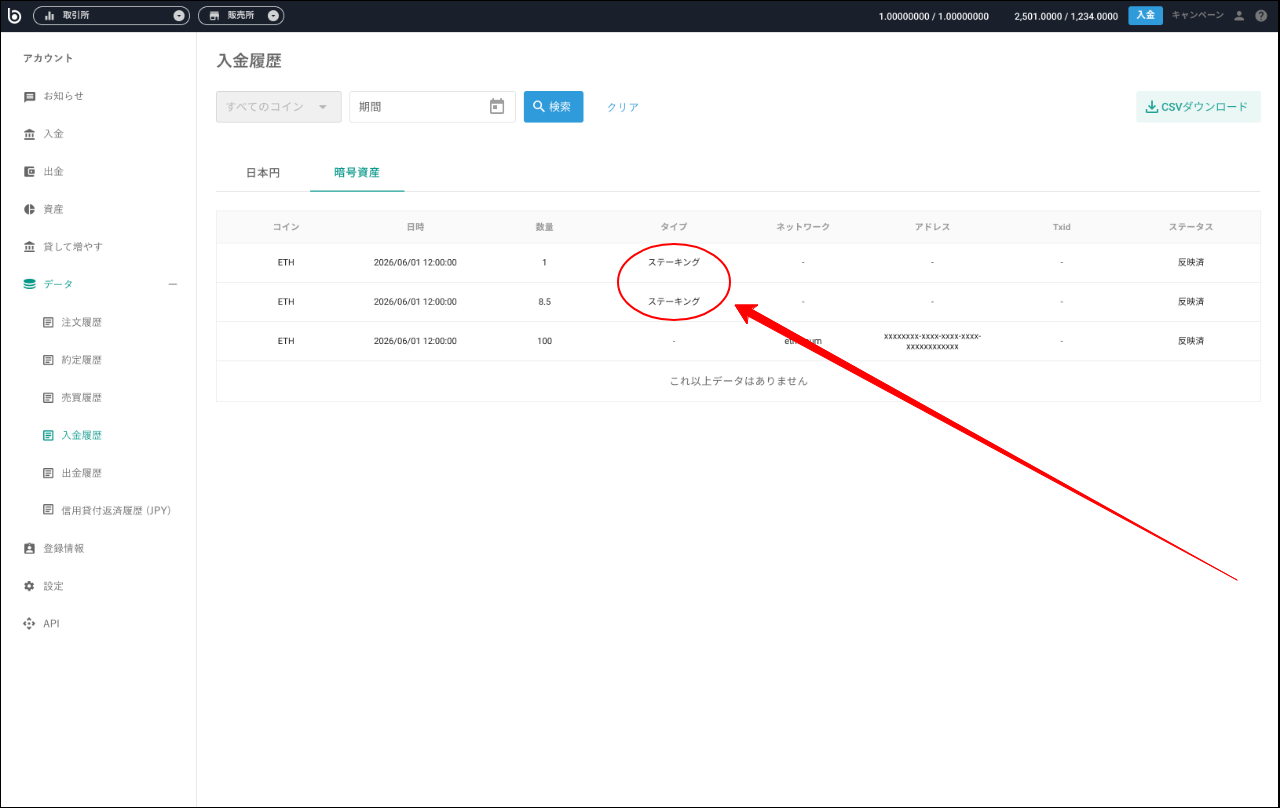Click the 期間 date range field
The width and height of the screenshot is (1280, 808).
click(x=432, y=107)
